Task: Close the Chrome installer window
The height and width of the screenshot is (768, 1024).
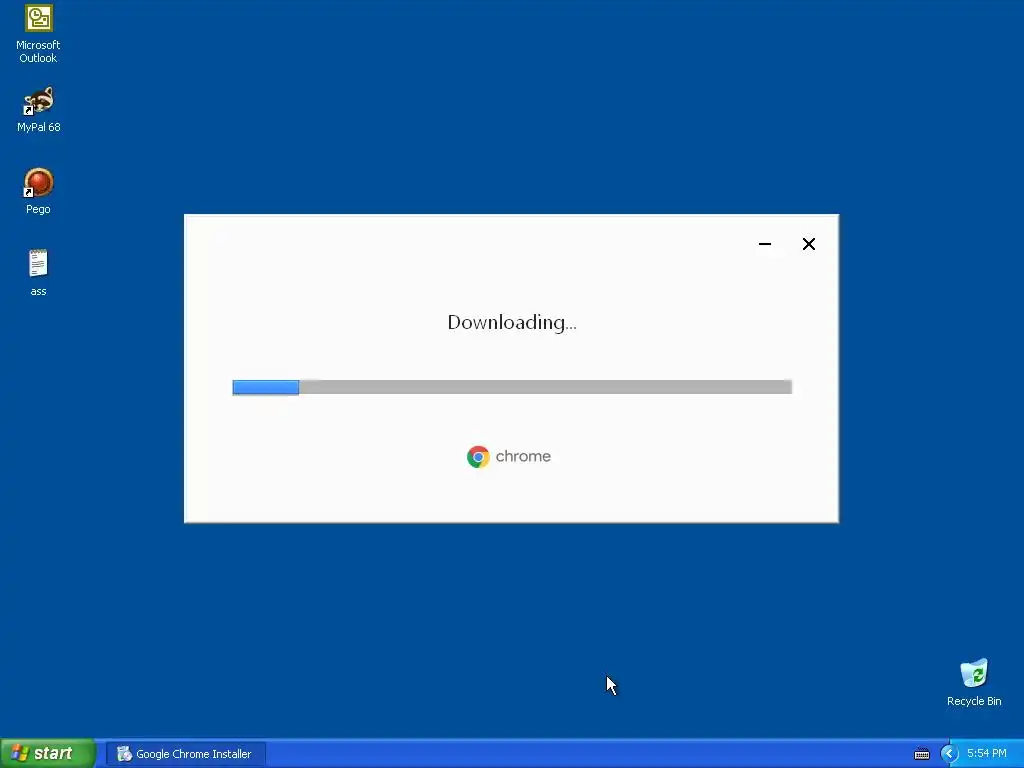Action: (808, 244)
